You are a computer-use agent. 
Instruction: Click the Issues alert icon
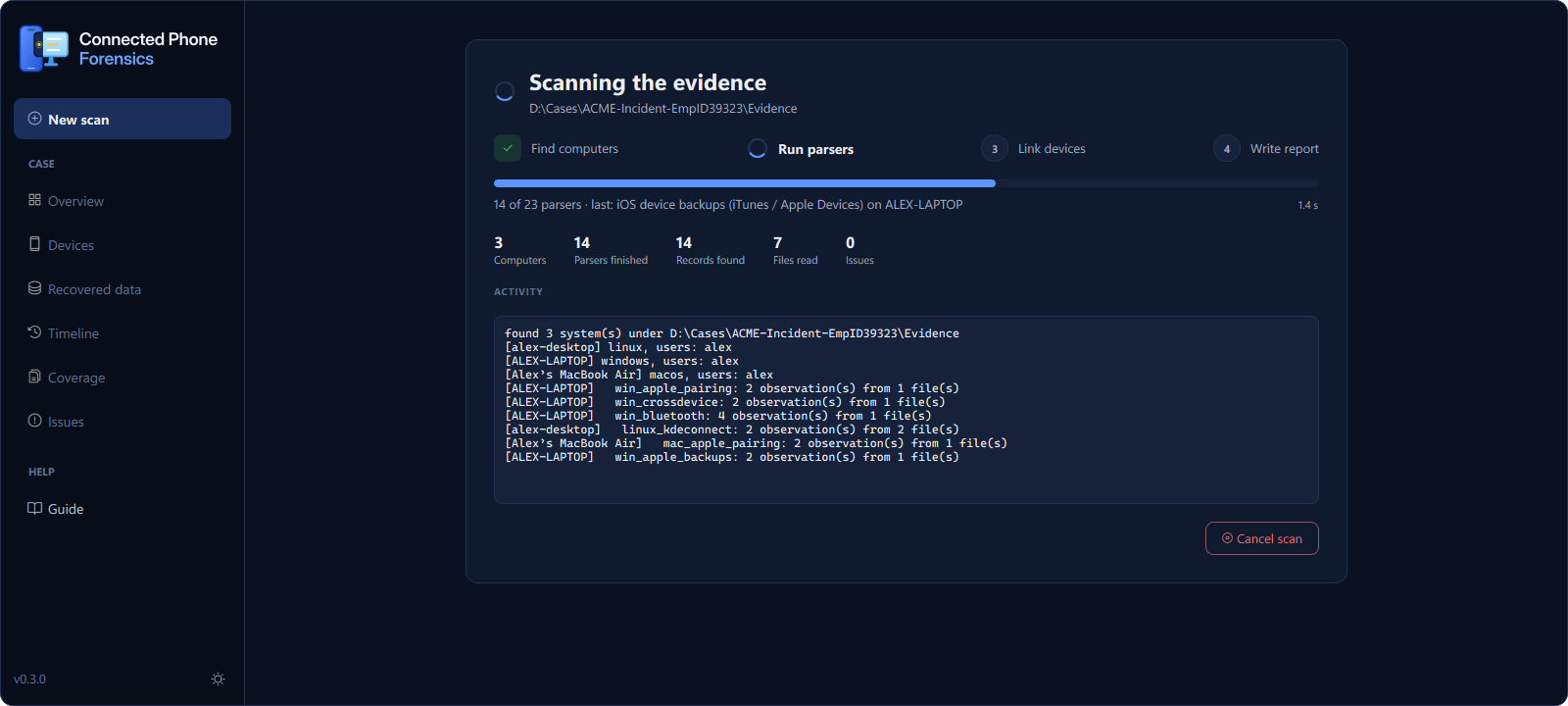point(34,421)
